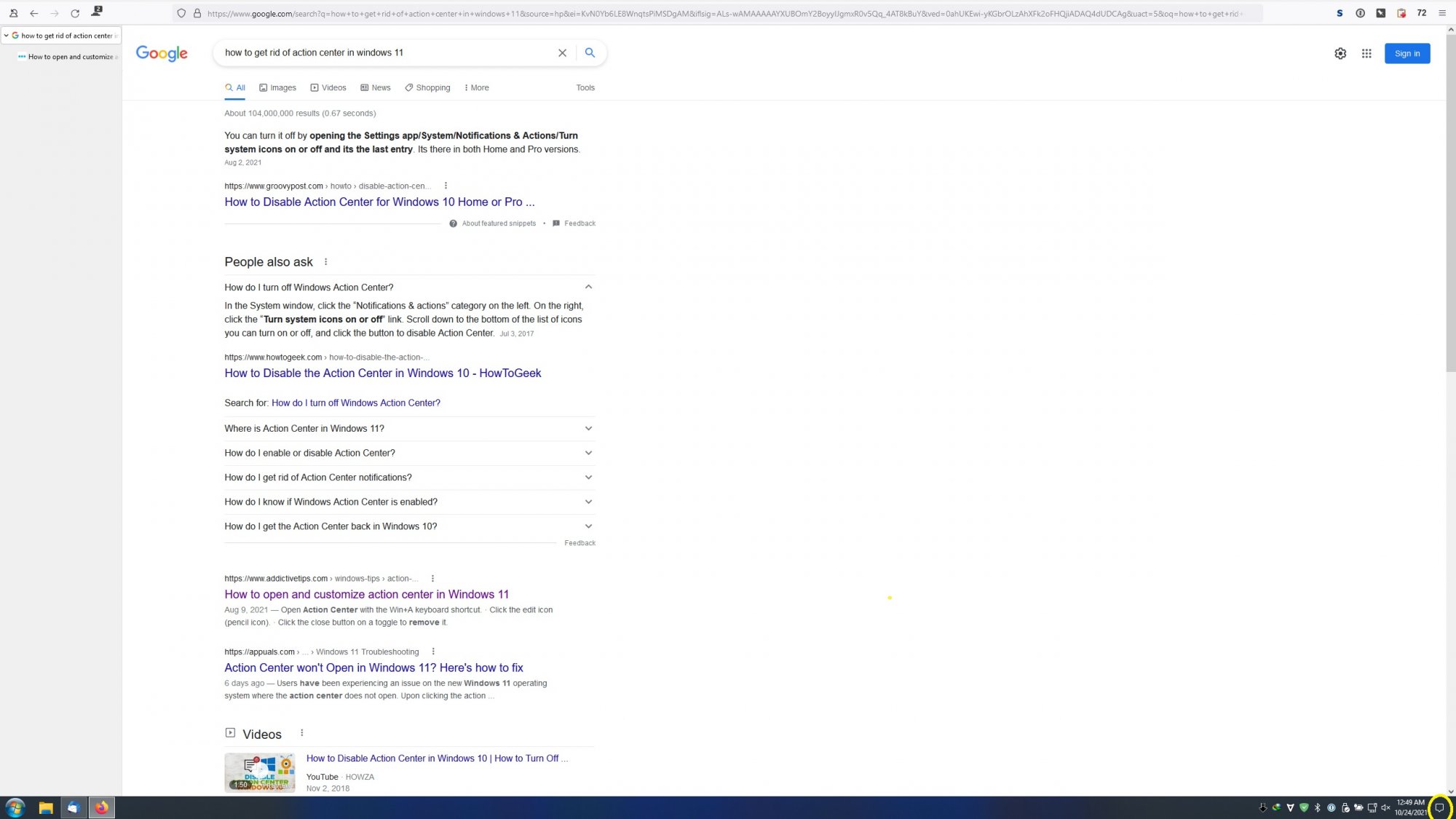Click the blue search magnifier icon
1456x819 pixels.
pos(590,52)
